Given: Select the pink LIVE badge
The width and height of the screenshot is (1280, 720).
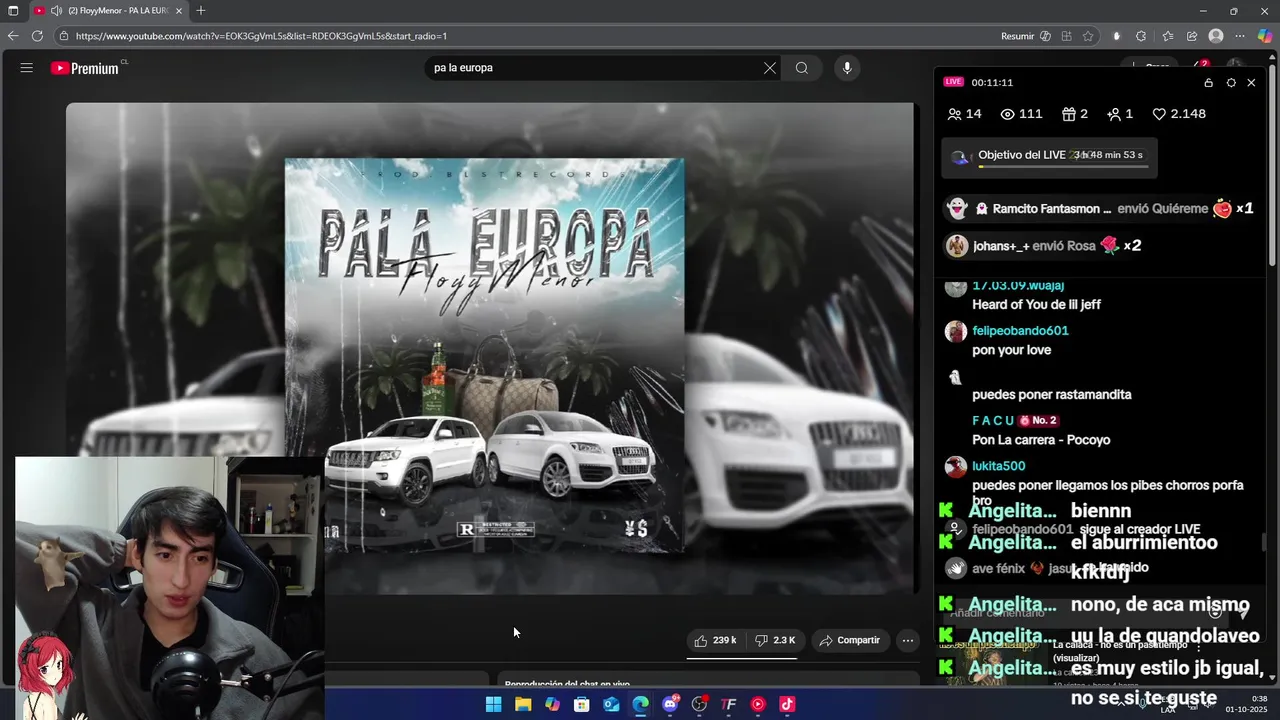Looking at the screenshot, I should (953, 82).
